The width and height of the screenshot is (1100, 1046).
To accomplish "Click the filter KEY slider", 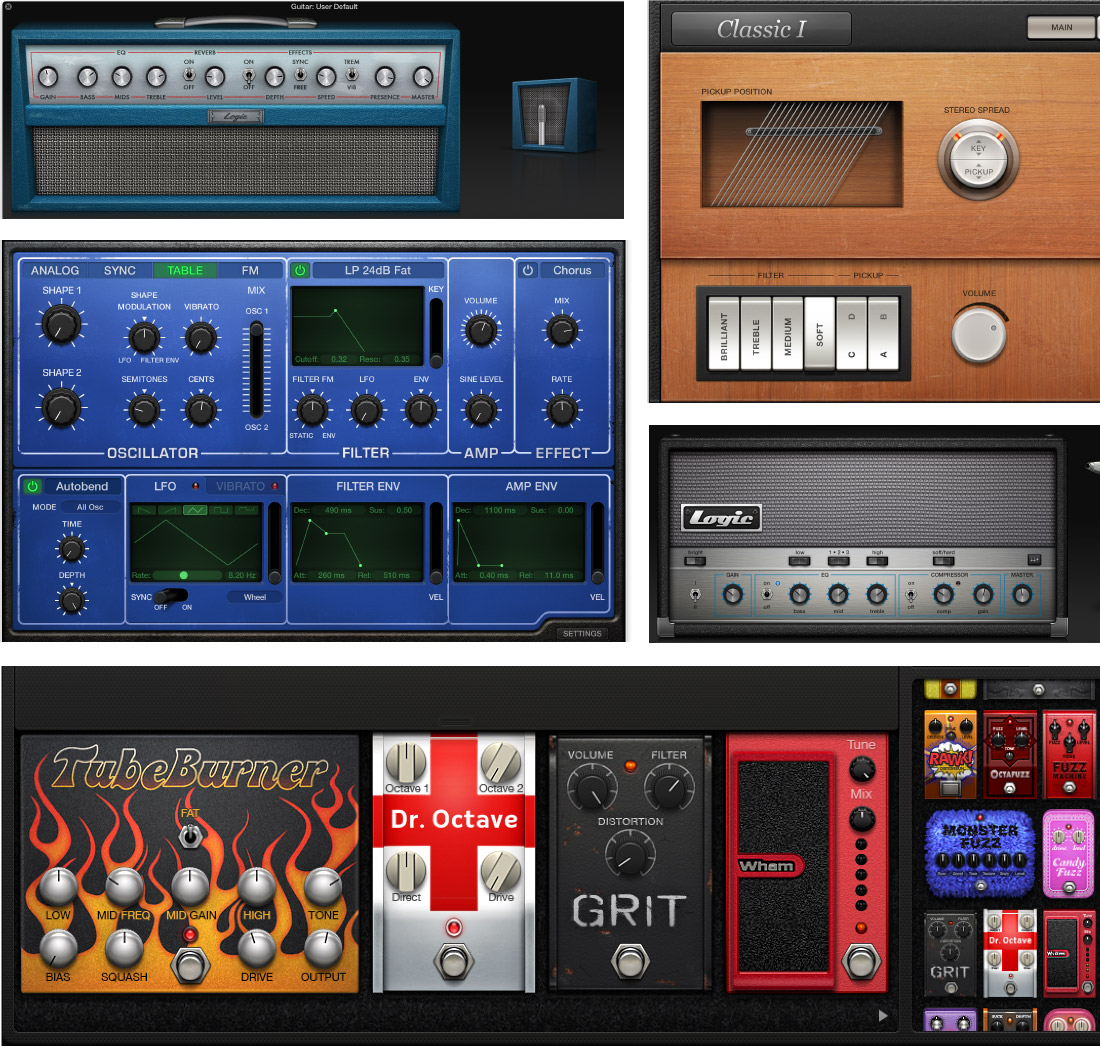I will (x=436, y=332).
